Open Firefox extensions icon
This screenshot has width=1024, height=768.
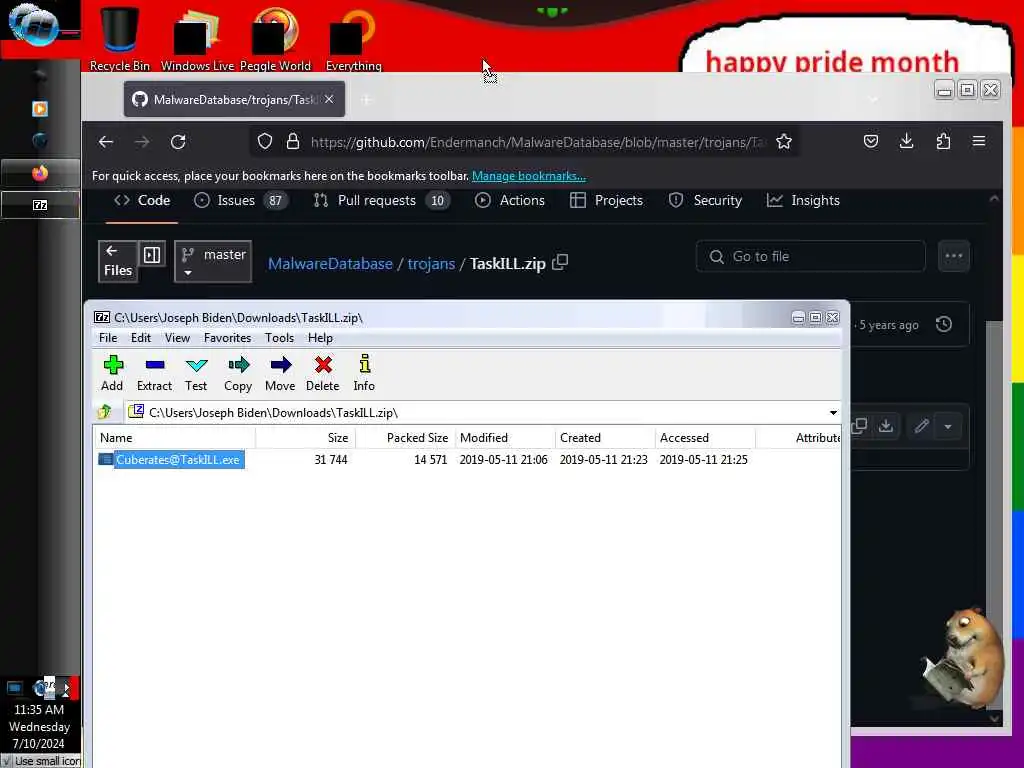click(x=943, y=142)
